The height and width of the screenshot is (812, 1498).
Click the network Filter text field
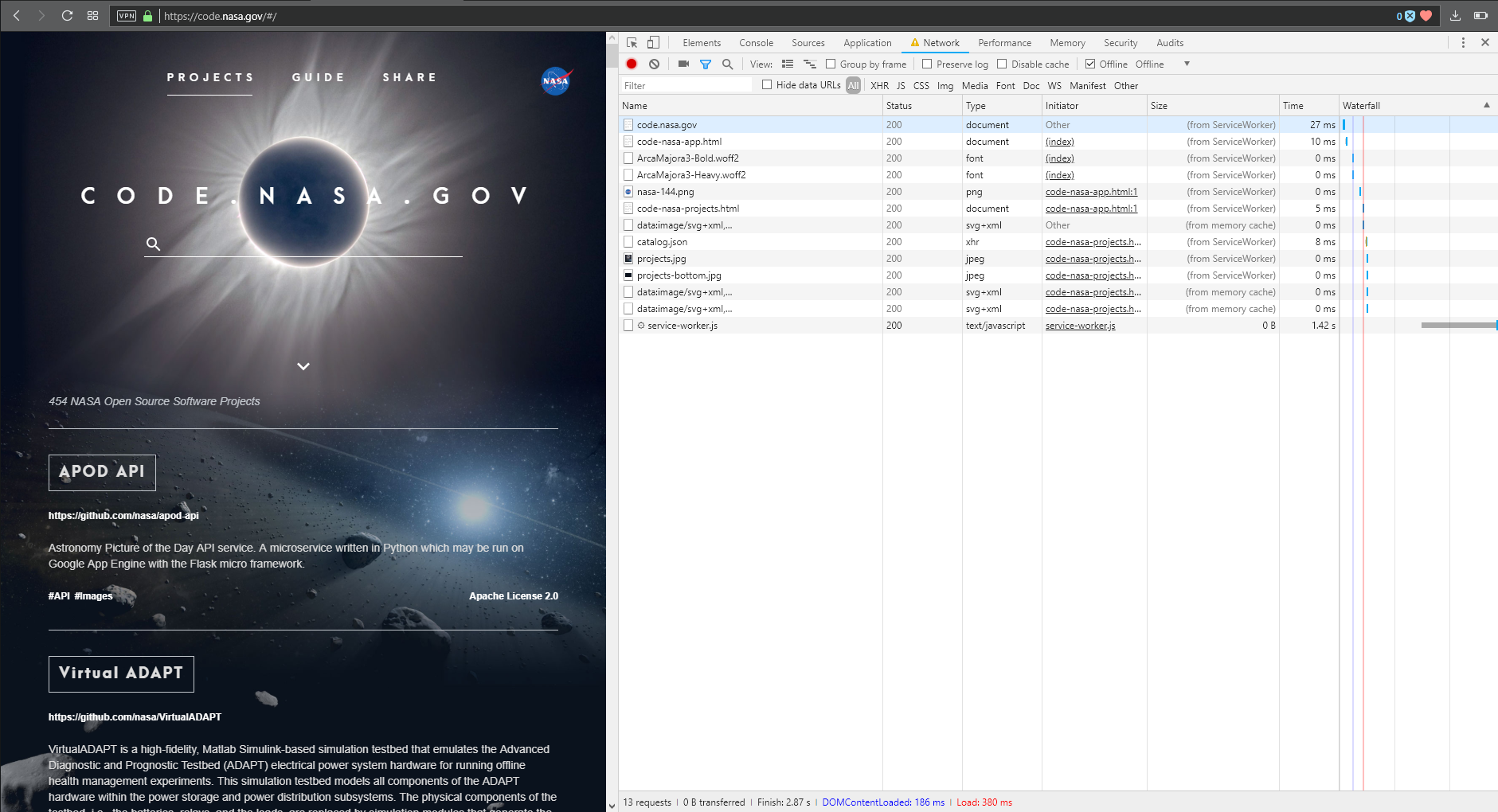685,86
